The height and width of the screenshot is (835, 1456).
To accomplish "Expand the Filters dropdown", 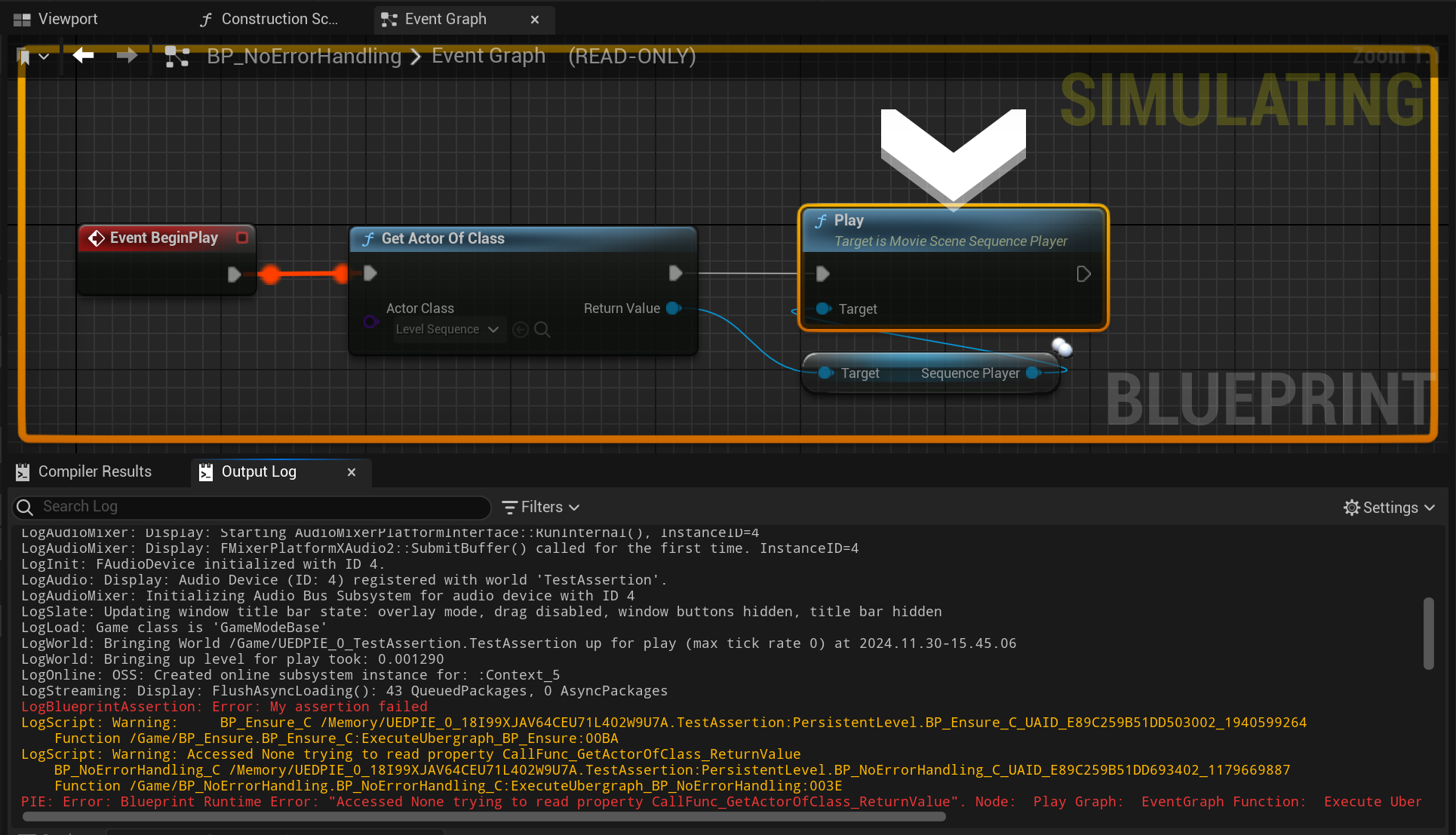I will 540,507.
